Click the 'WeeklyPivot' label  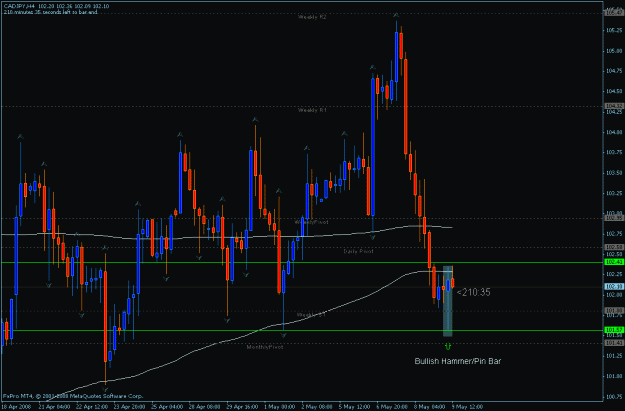coord(312,222)
